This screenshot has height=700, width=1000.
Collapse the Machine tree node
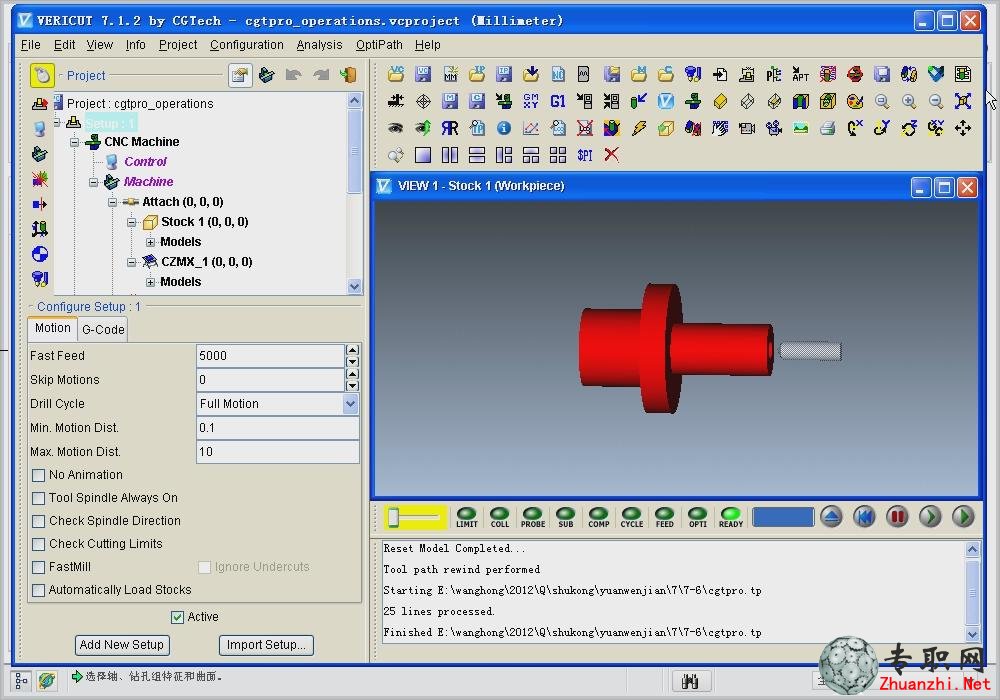point(94,182)
